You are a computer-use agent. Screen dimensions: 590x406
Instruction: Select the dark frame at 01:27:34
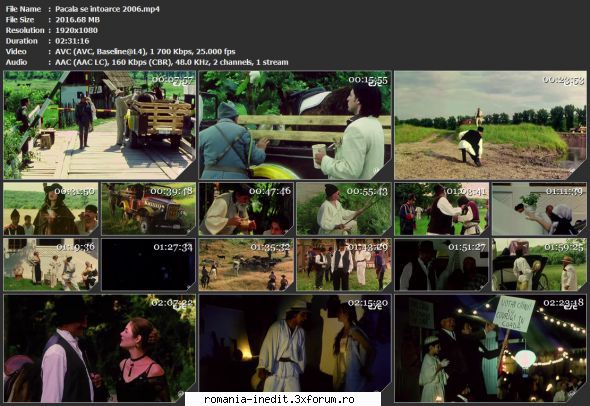pos(149,265)
